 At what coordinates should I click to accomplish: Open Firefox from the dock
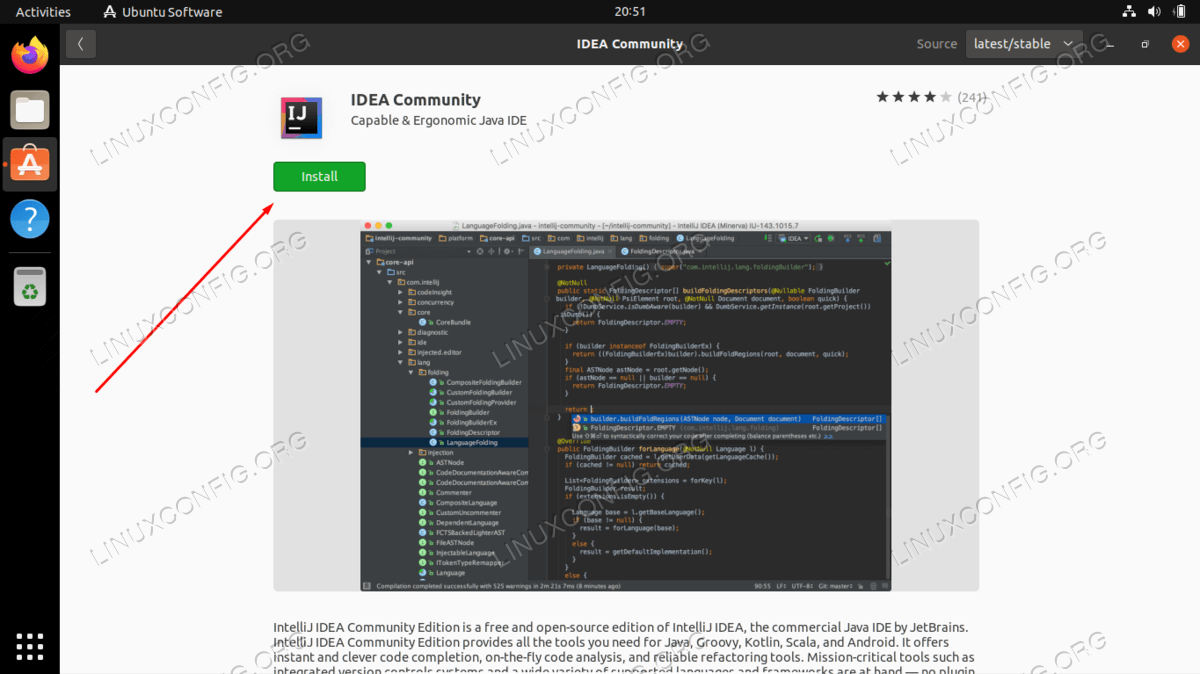(30, 55)
